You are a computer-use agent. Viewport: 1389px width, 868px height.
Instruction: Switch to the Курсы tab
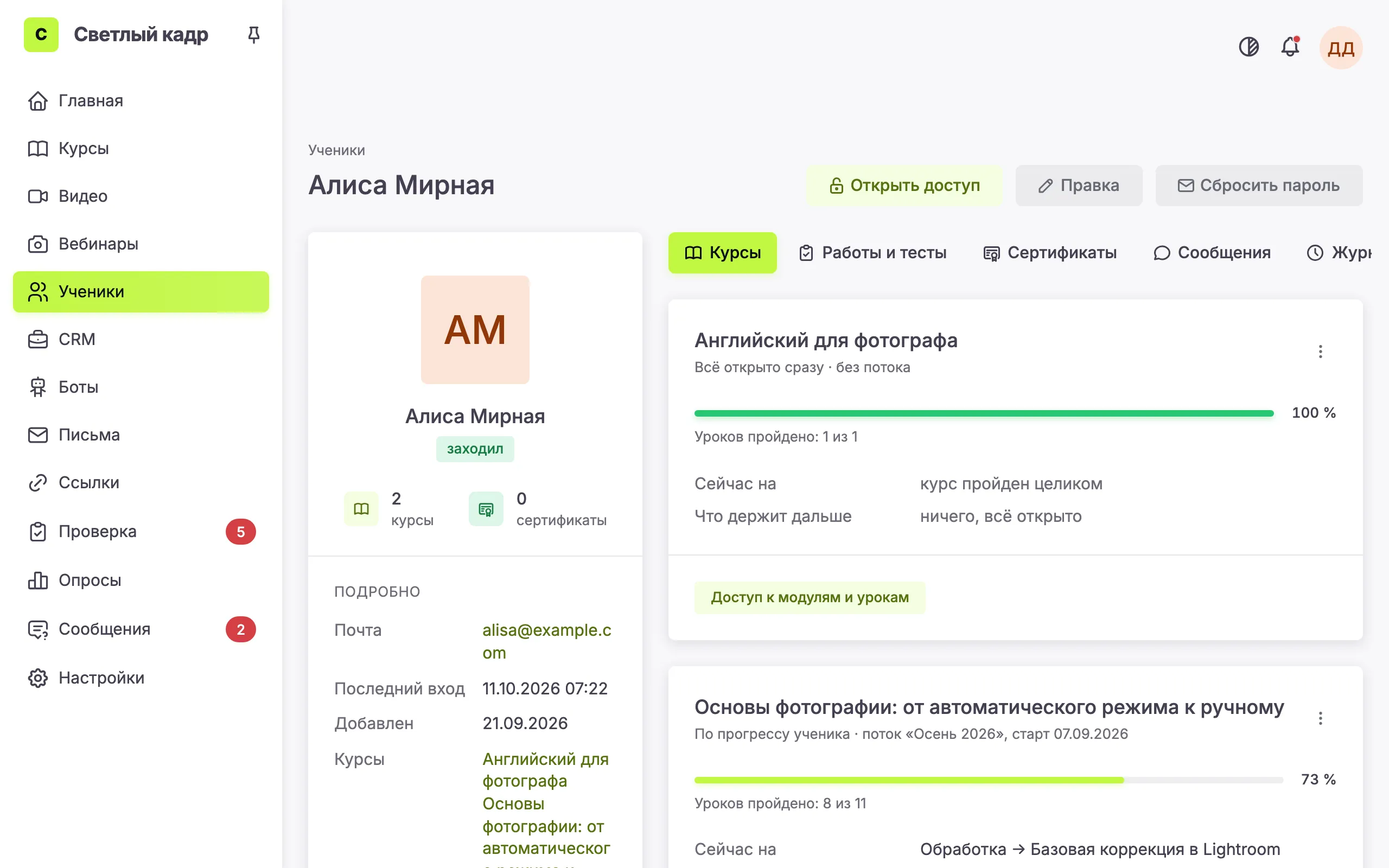coord(722,253)
